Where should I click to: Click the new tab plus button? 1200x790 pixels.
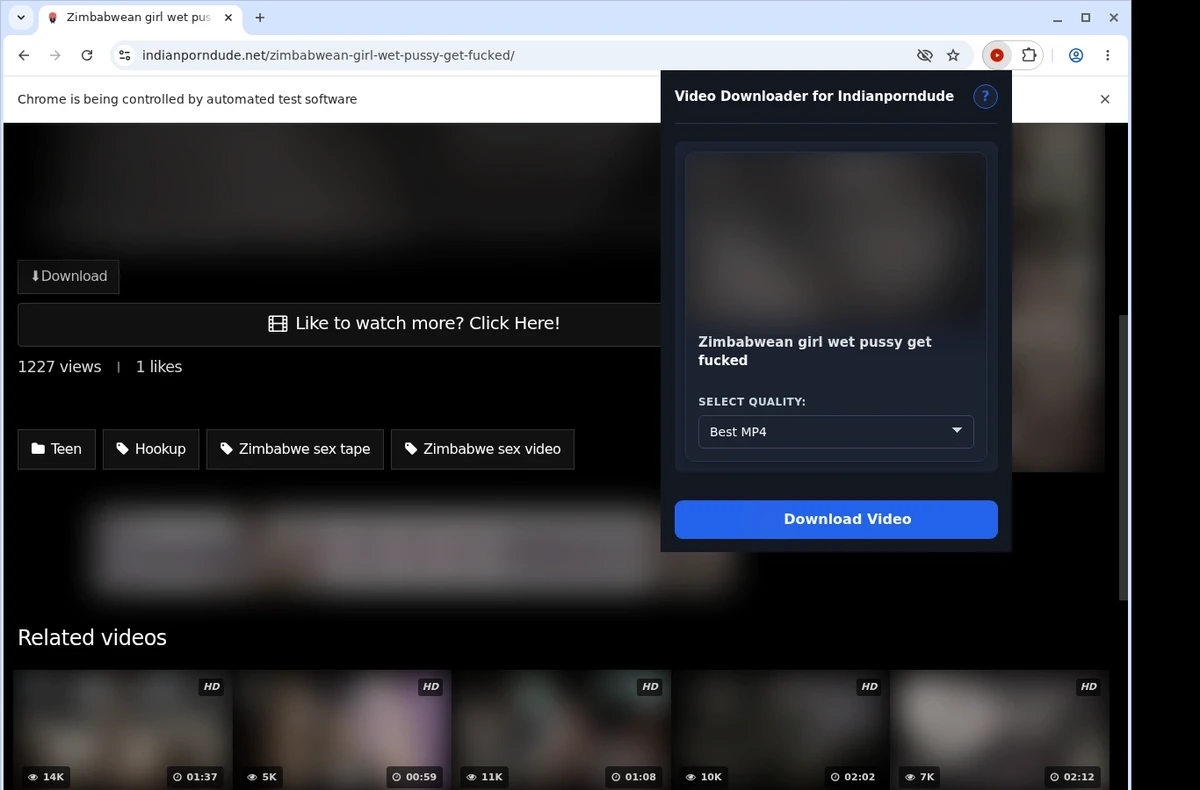[x=260, y=18]
